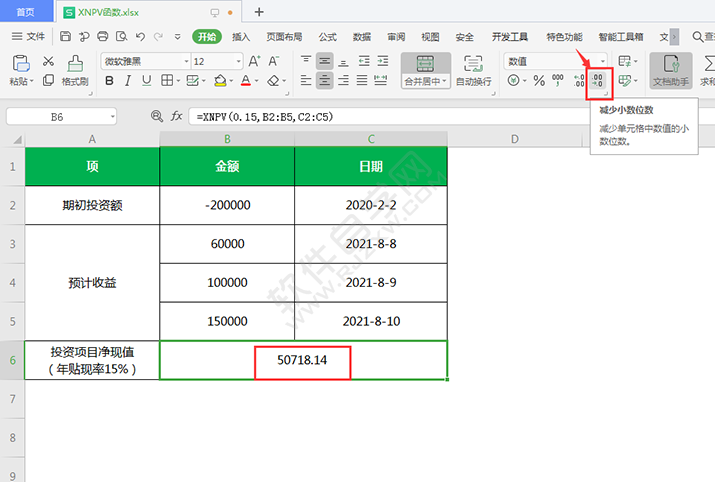Toggle Bottom vertical alignment
This screenshot has height=482, width=715.
[x=343, y=61]
